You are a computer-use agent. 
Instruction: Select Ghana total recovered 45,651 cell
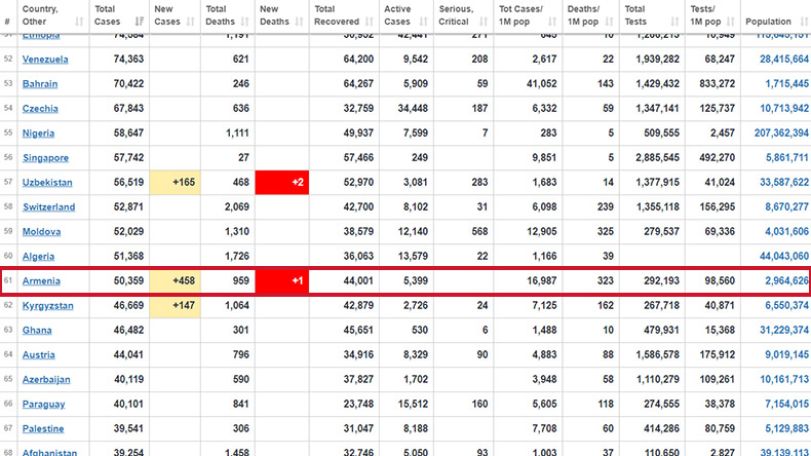[x=344, y=330]
